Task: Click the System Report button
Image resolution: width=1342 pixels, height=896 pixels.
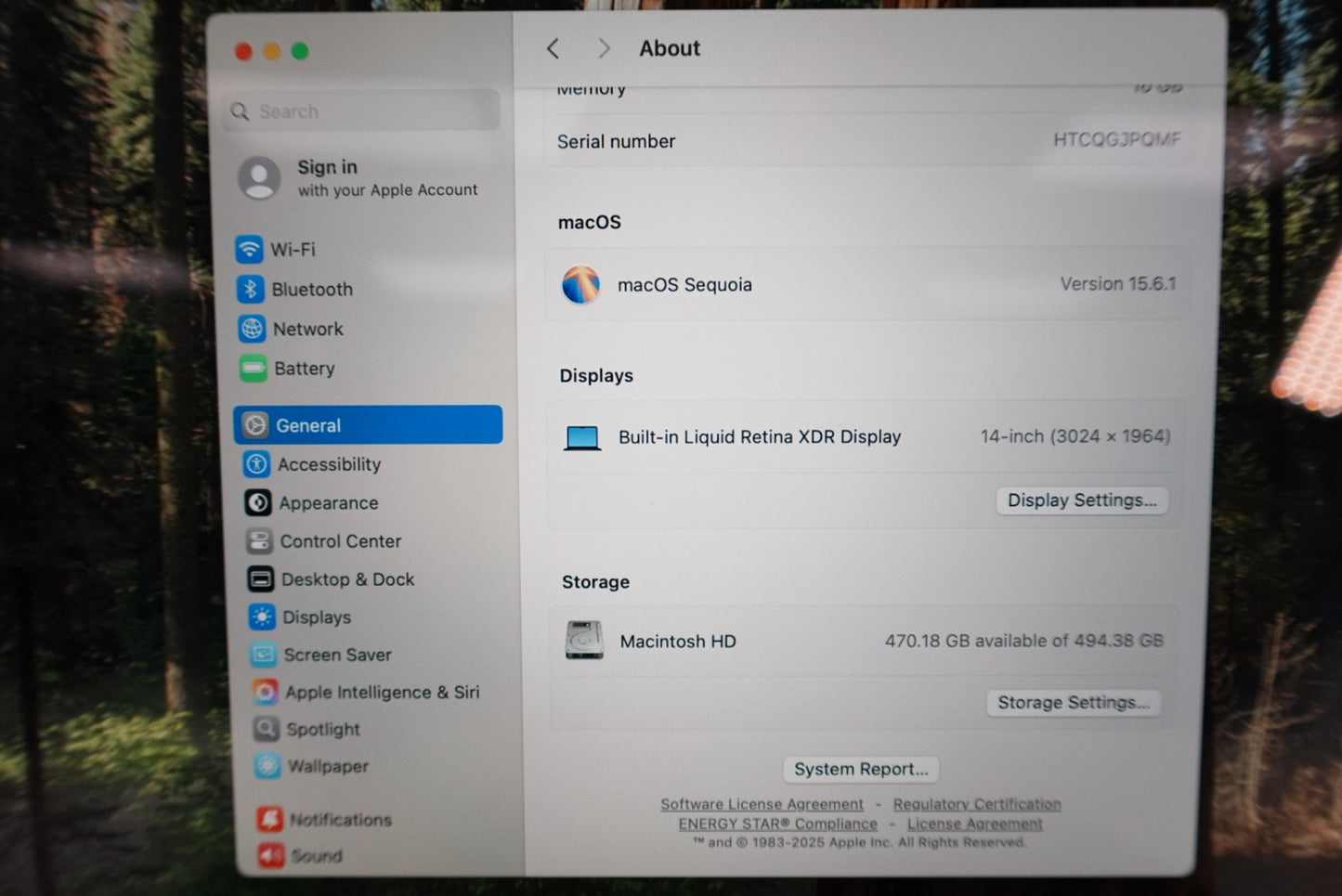Action: coord(860,769)
